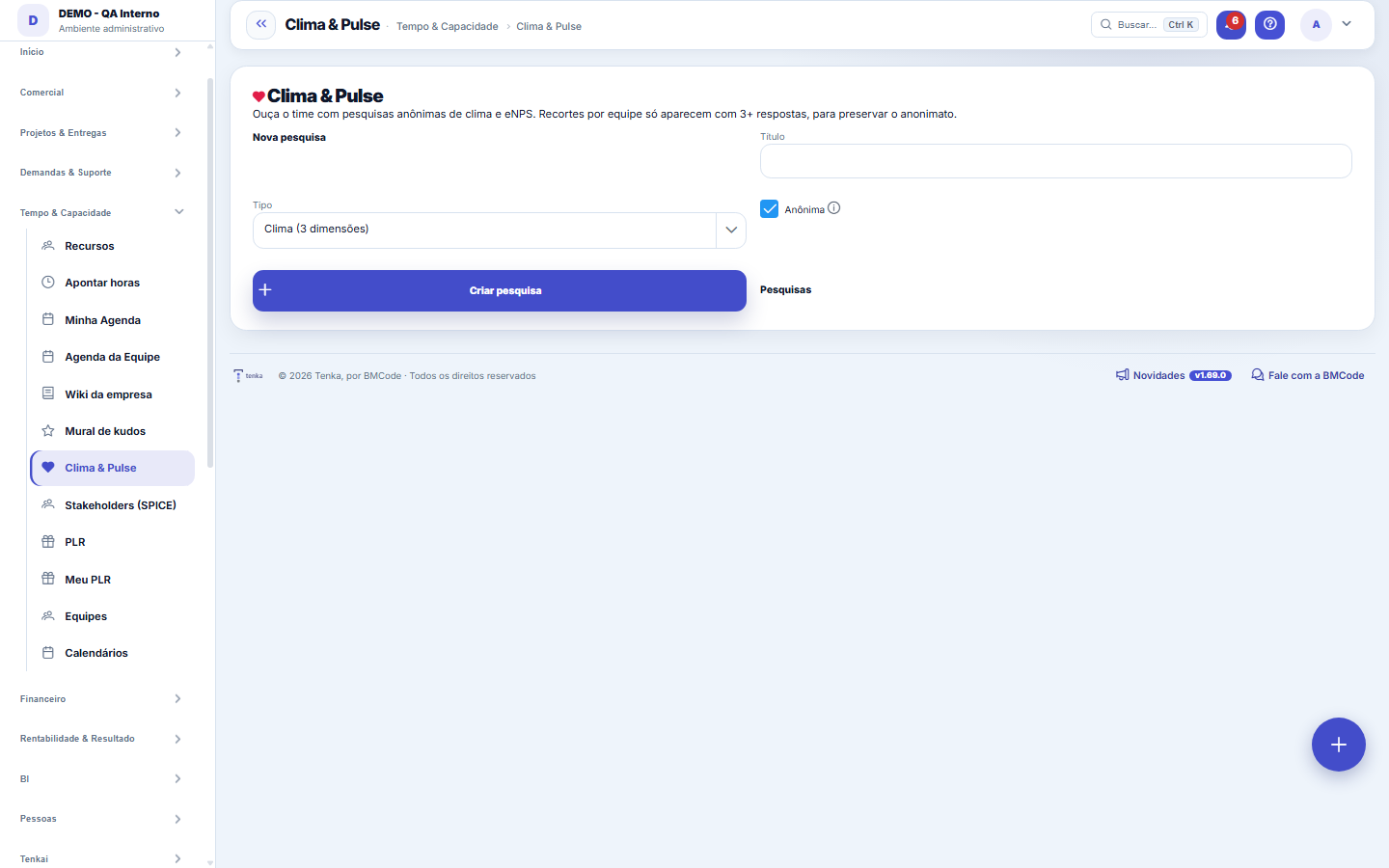
Task: Collapse sidebar with double-chevron icon
Action: pyautogui.click(x=260, y=24)
